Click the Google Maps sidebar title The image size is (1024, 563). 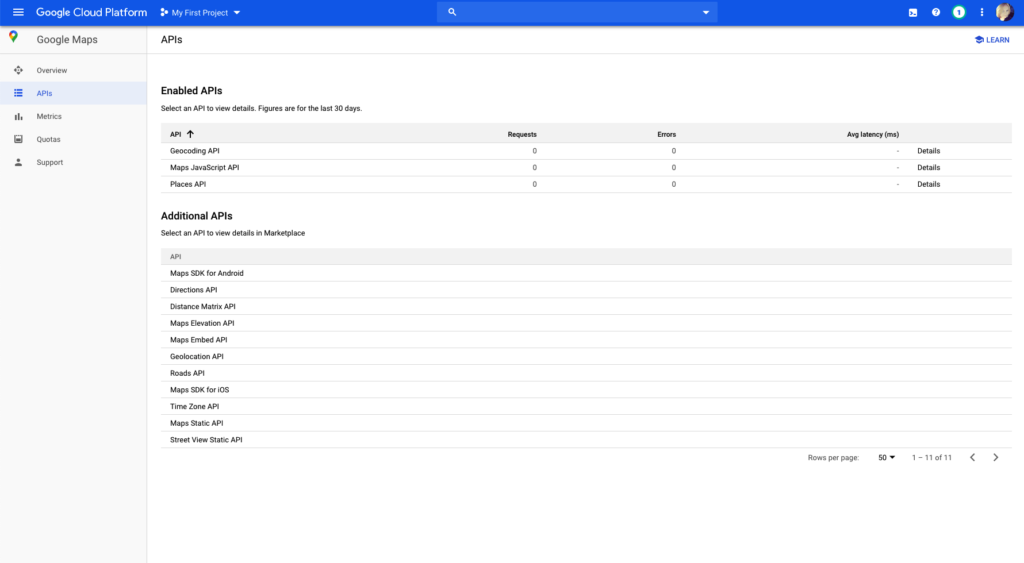tap(67, 40)
